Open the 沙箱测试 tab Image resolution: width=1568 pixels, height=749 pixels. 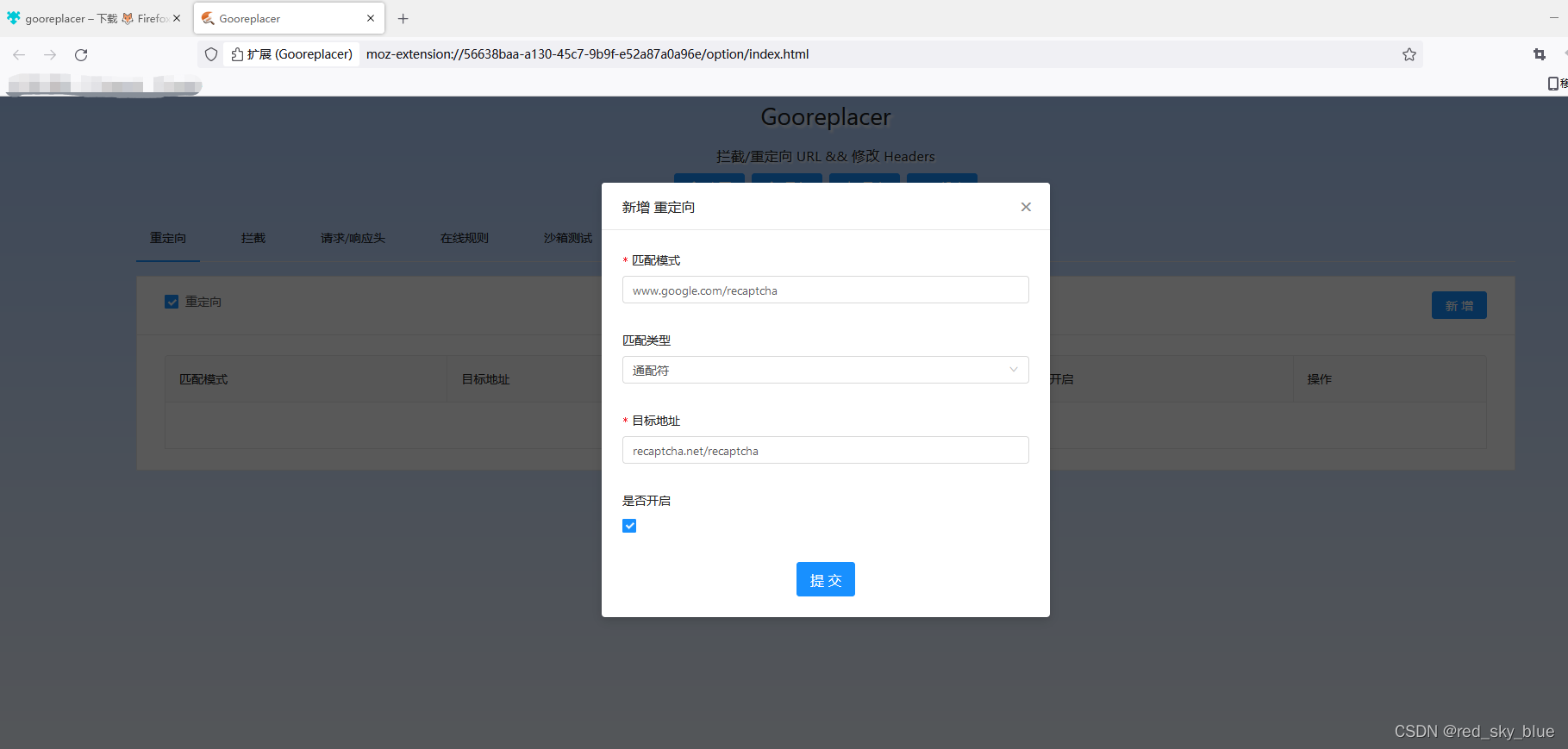coord(568,238)
